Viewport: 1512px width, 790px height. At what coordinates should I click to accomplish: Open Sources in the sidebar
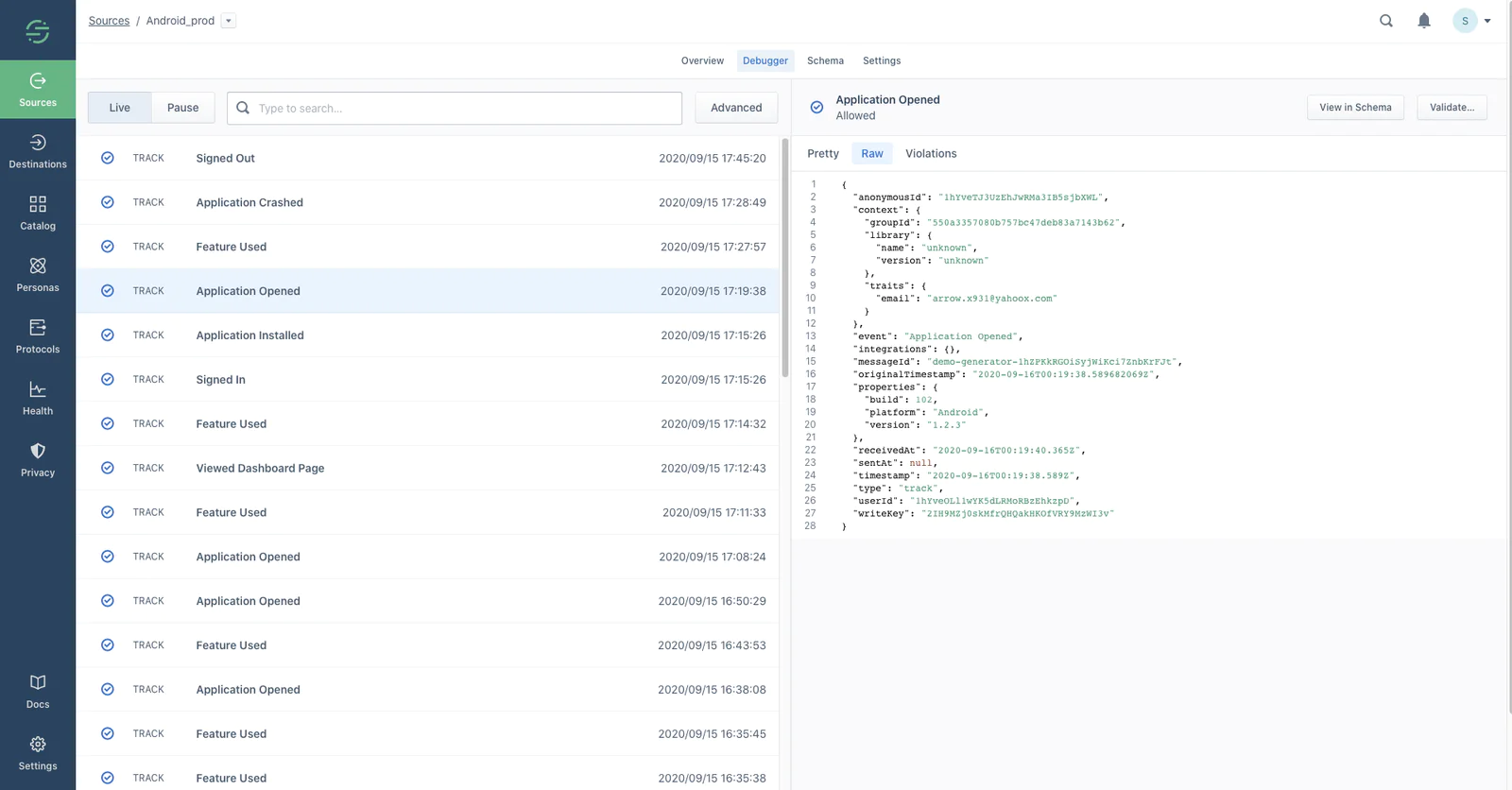38,90
